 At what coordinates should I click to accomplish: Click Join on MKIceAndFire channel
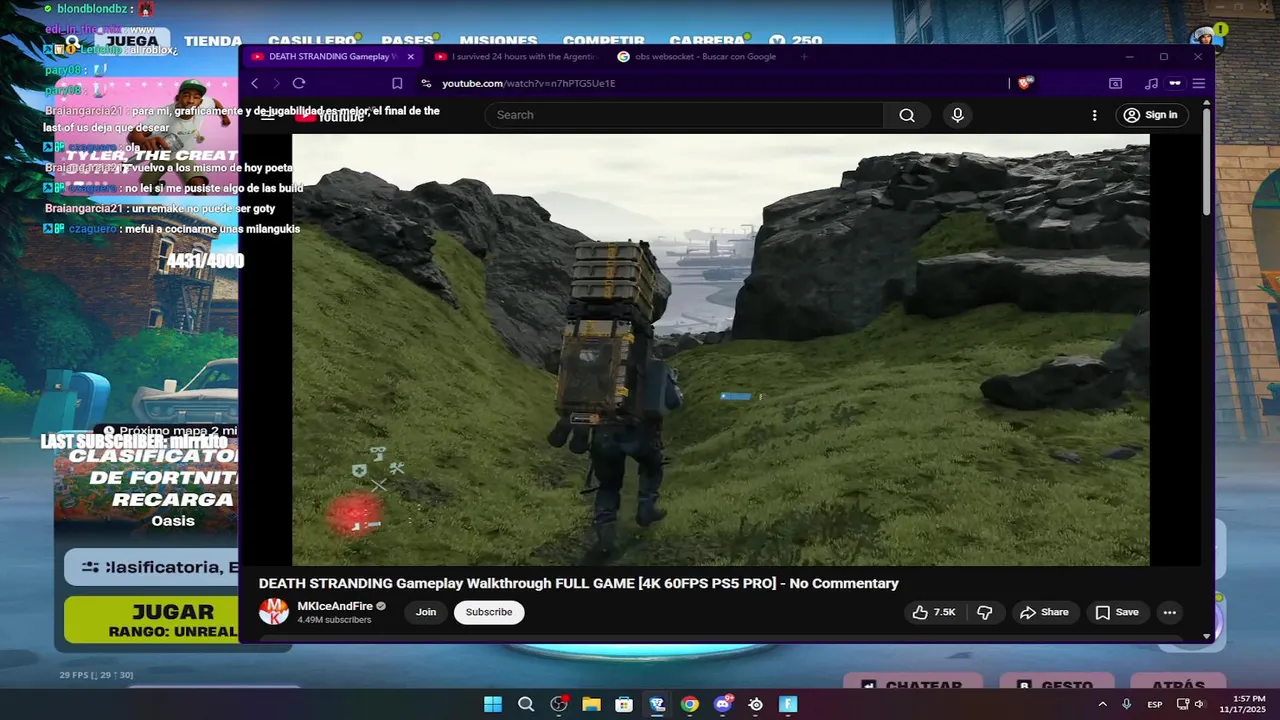tap(426, 612)
